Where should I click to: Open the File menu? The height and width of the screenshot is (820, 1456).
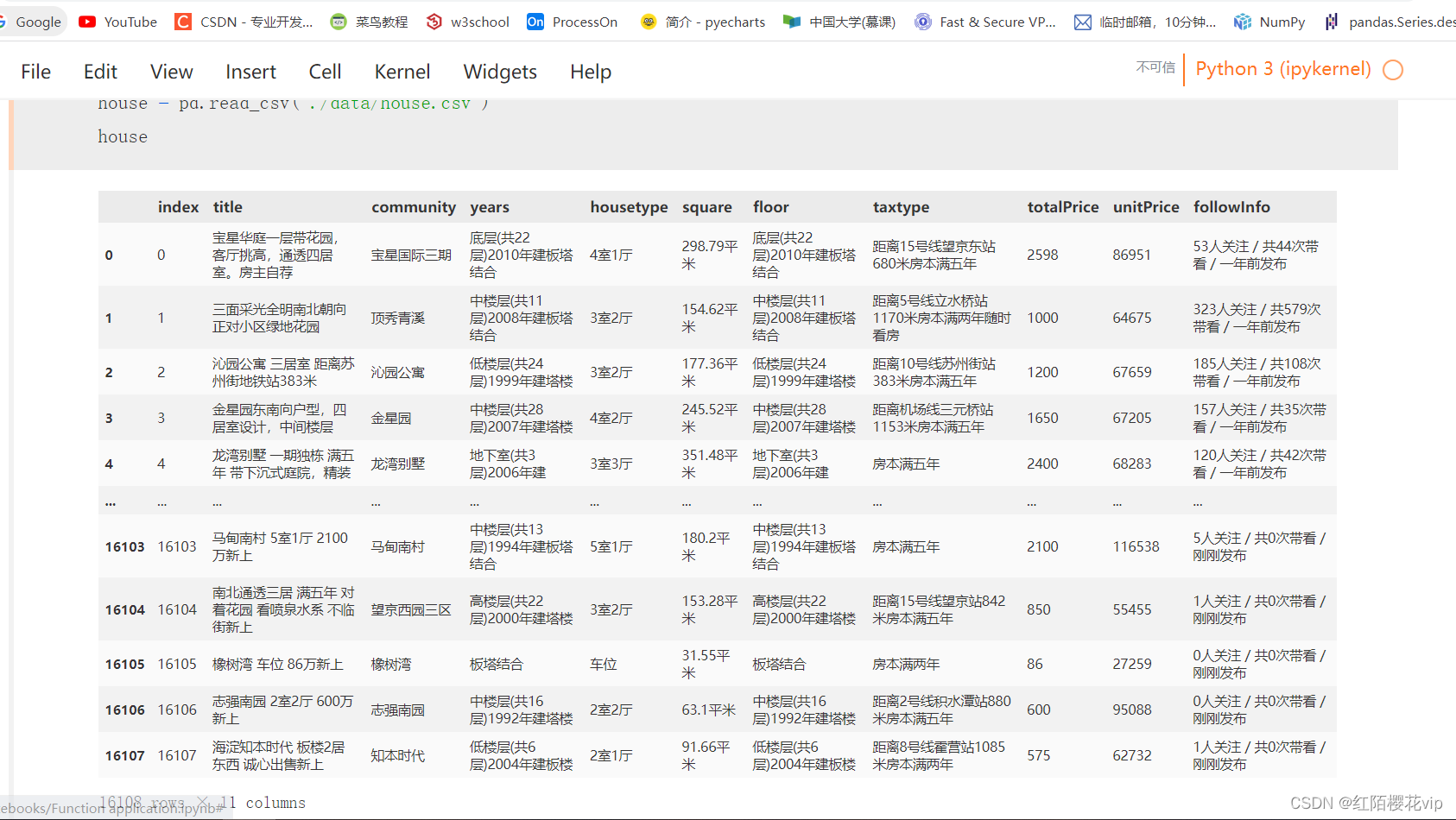pyautogui.click(x=36, y=72)
